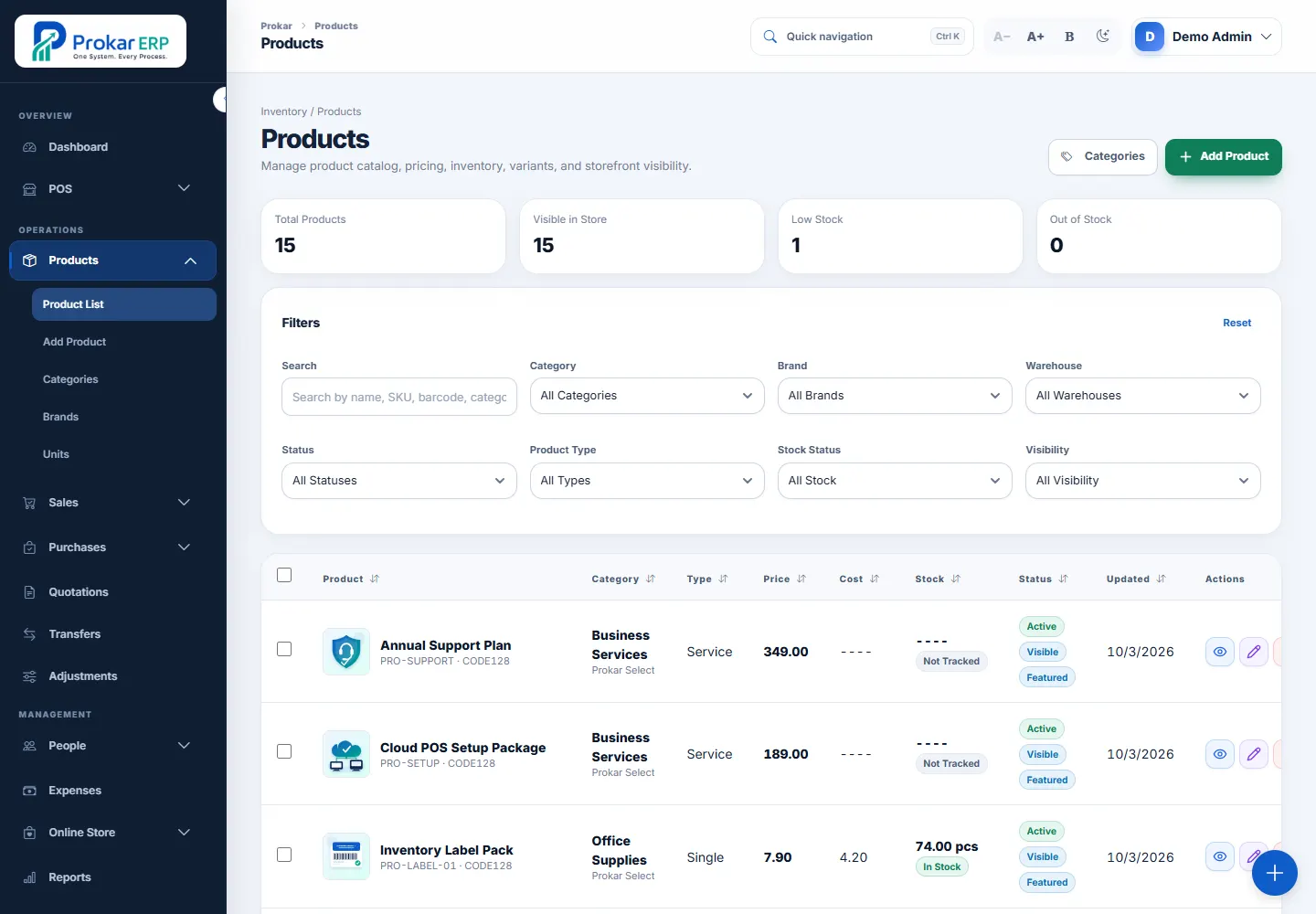Decrease font size with A− button
The image size is (1316, 914).
(1002, 37)
